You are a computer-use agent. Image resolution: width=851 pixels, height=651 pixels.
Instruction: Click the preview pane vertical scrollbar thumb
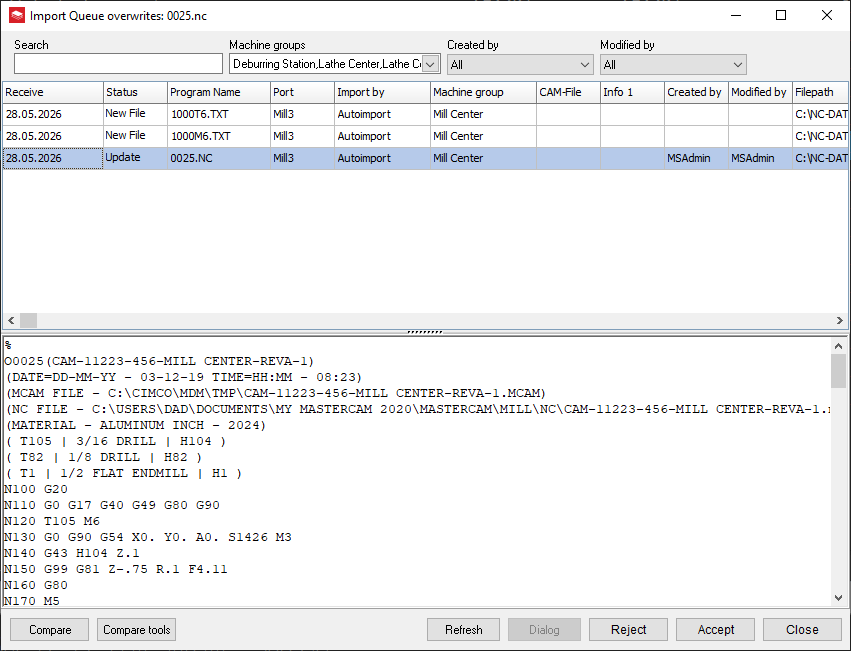[839, 371]
